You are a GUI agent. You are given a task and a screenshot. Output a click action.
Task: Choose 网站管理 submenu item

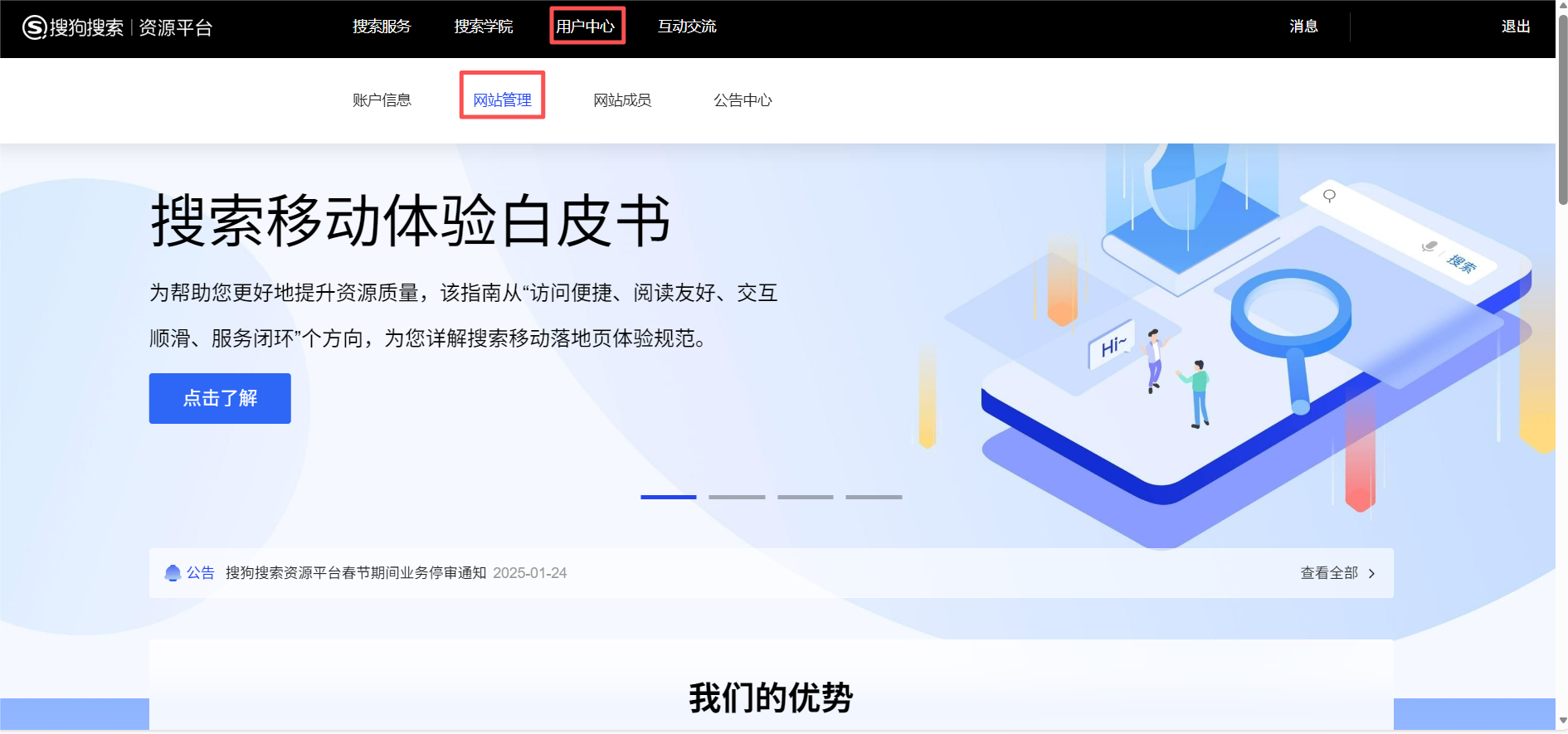502,100
